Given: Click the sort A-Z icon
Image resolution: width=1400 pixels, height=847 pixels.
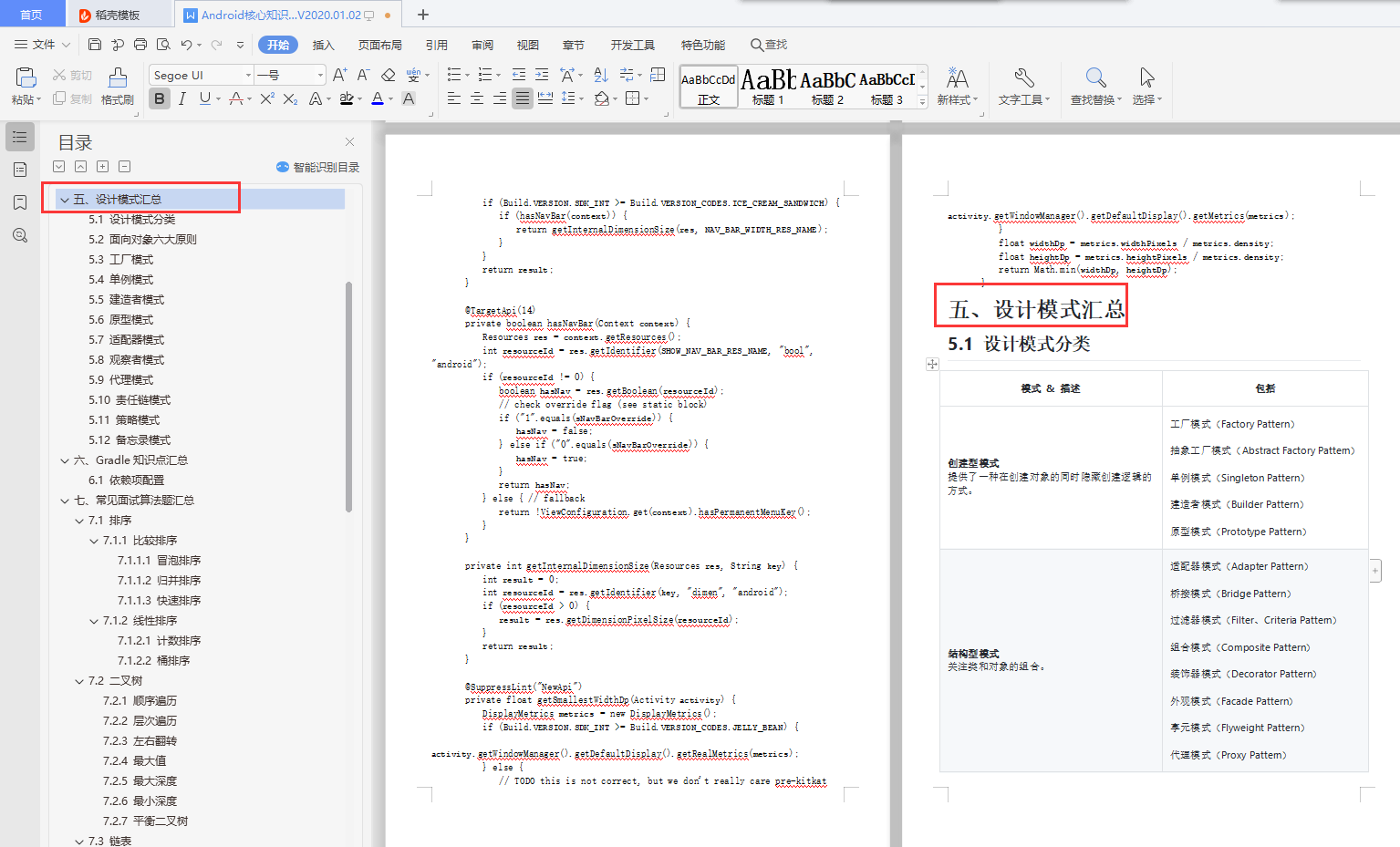Looking at the screenshot, I should [x=601, y=75].
